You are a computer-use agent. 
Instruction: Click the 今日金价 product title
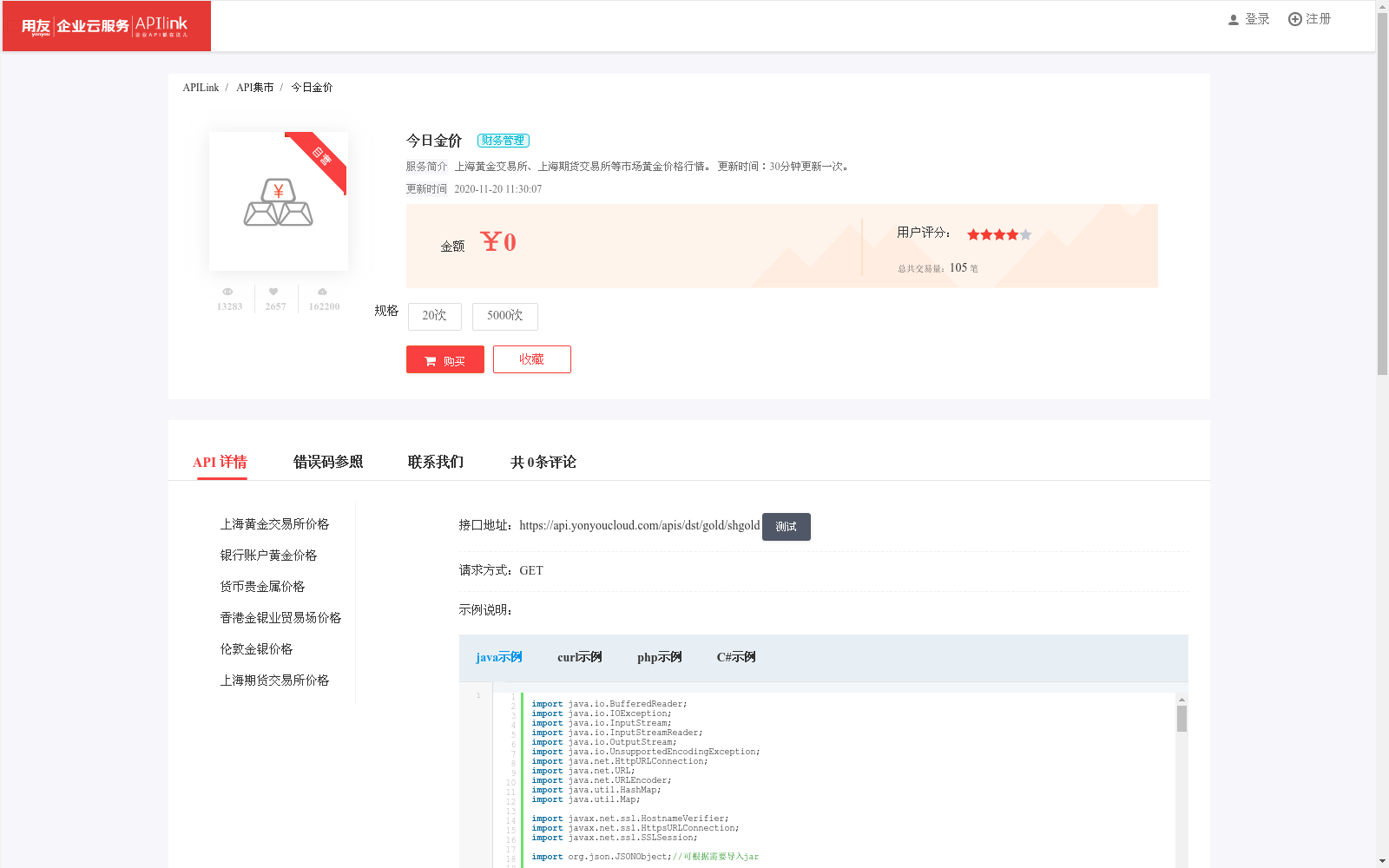point(434,141)
